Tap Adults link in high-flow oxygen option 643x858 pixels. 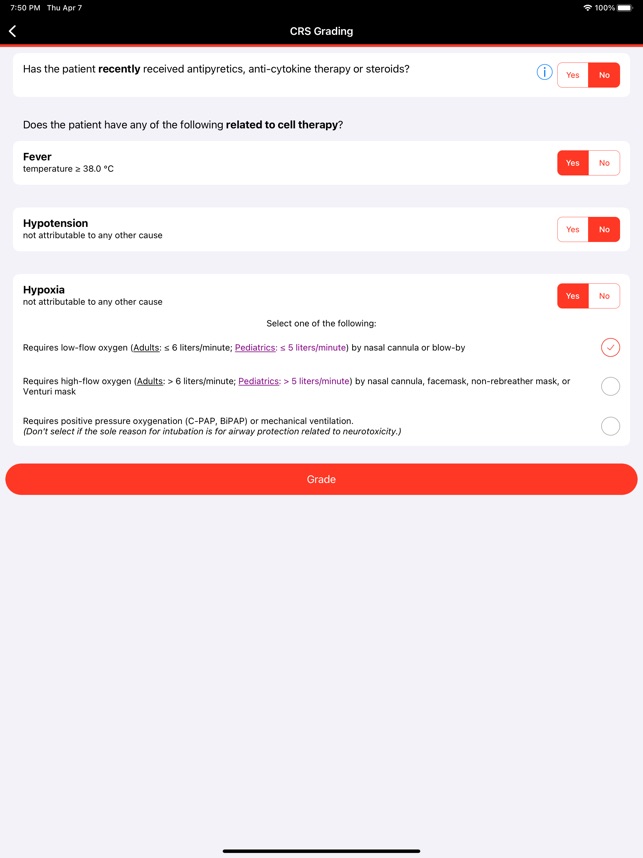pyautogui.click(x=150, y=381)
